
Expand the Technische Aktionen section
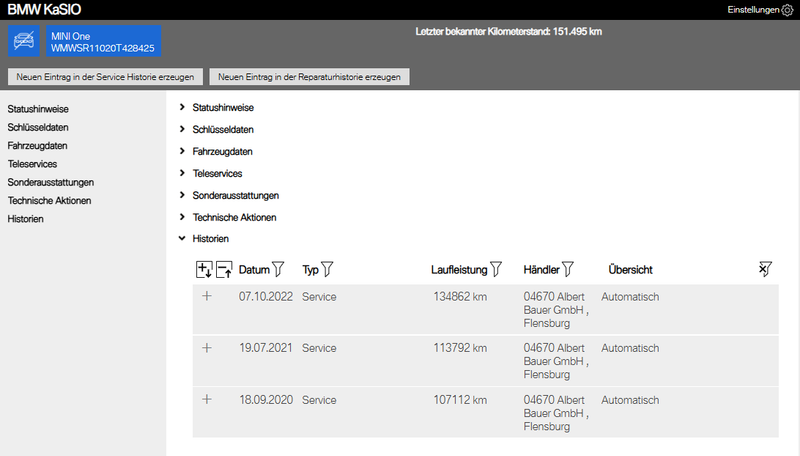tap(182, 217)
